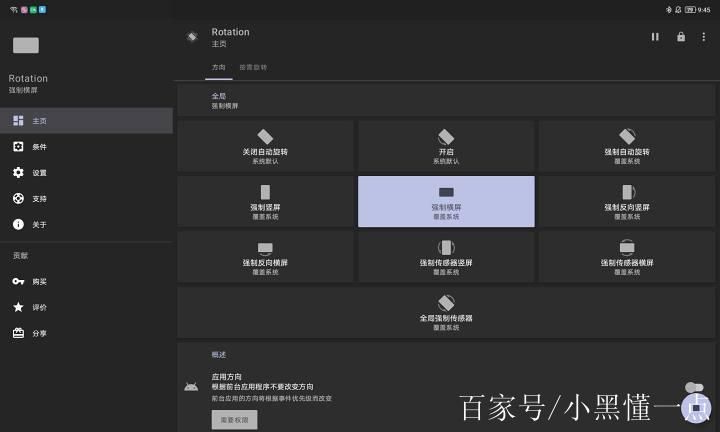Click the Android icon beside 应用方向
The width and height of the screenshot is (720, 432).
tap(191, 387)
